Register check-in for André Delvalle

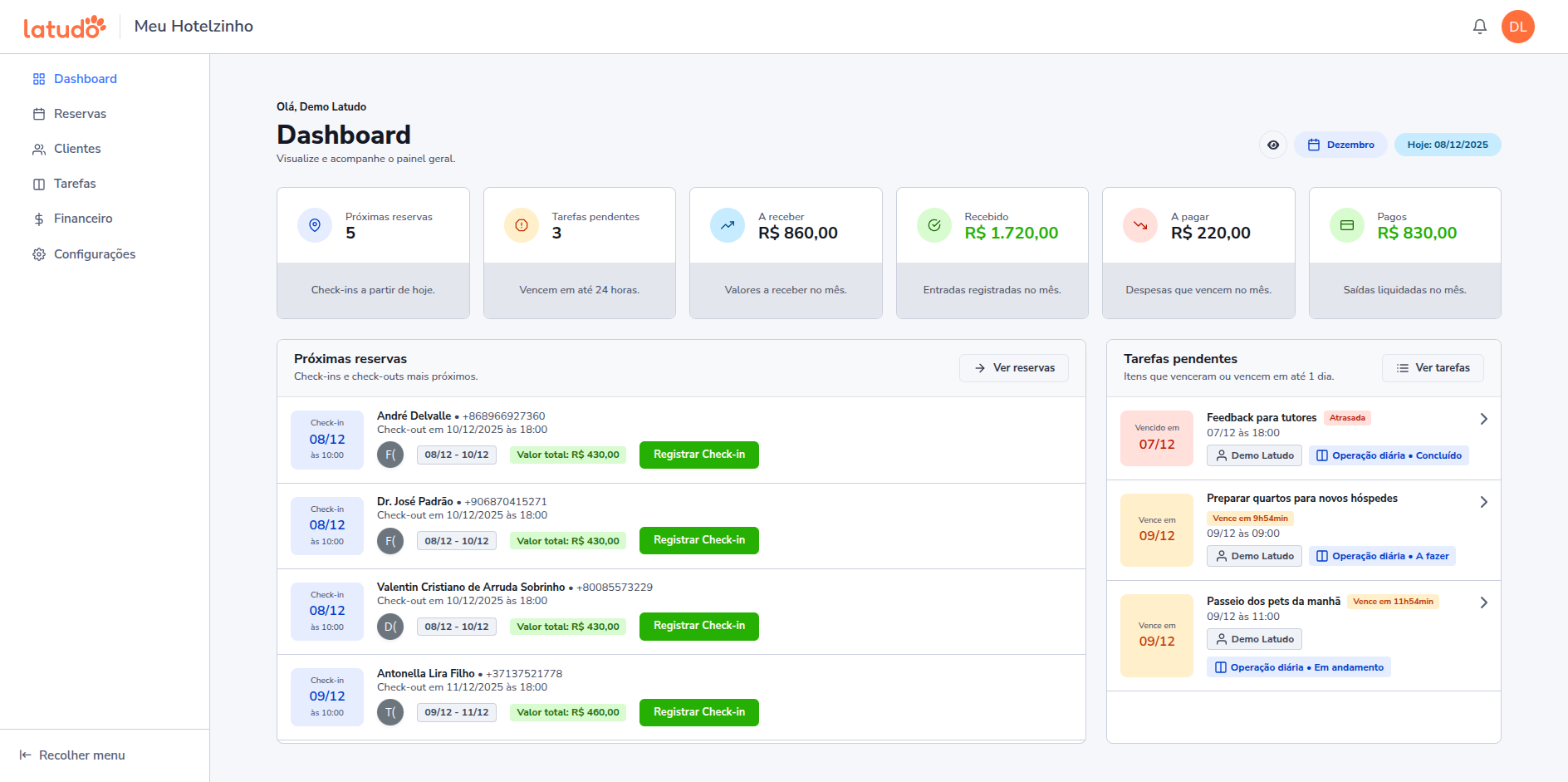(698, 455)
